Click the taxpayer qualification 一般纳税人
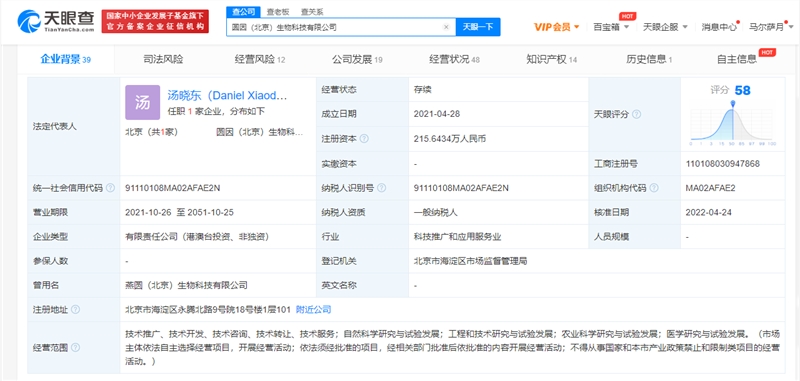800x381 pixels. 436,213
